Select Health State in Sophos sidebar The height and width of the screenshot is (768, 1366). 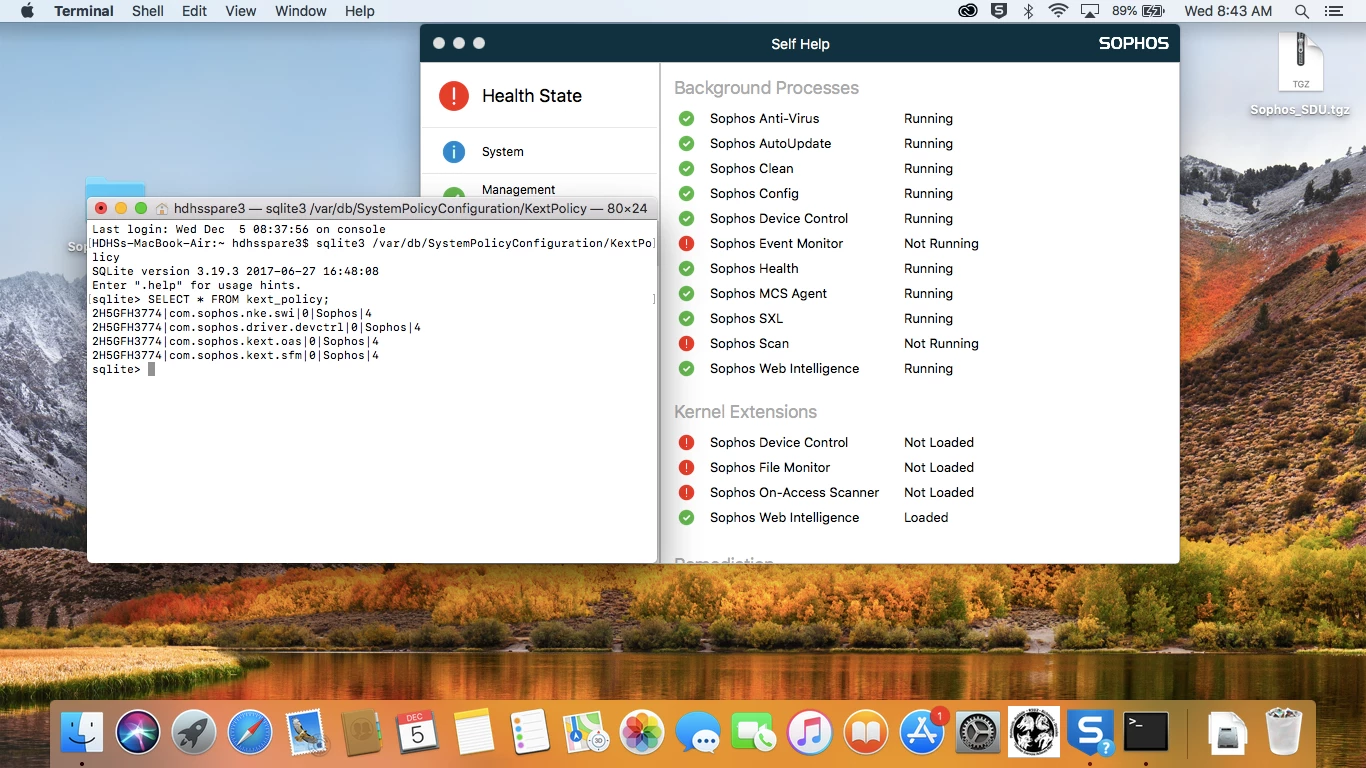pos(540,96)
